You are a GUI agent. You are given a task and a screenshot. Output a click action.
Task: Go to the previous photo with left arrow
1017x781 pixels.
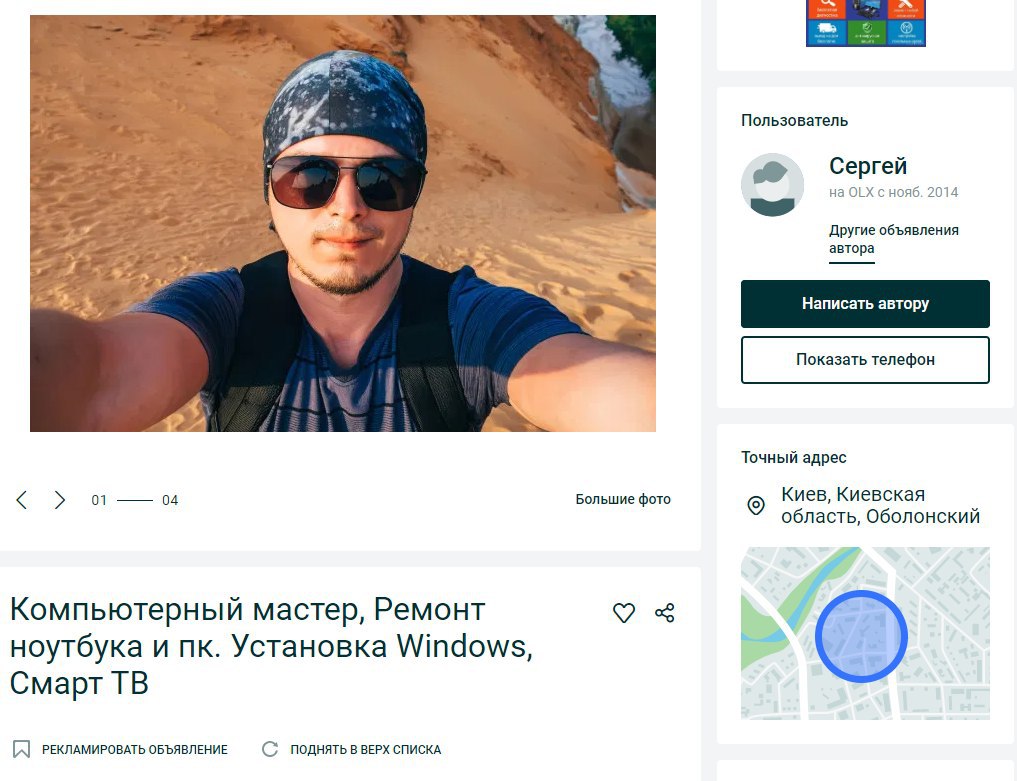tap(21, 500)
